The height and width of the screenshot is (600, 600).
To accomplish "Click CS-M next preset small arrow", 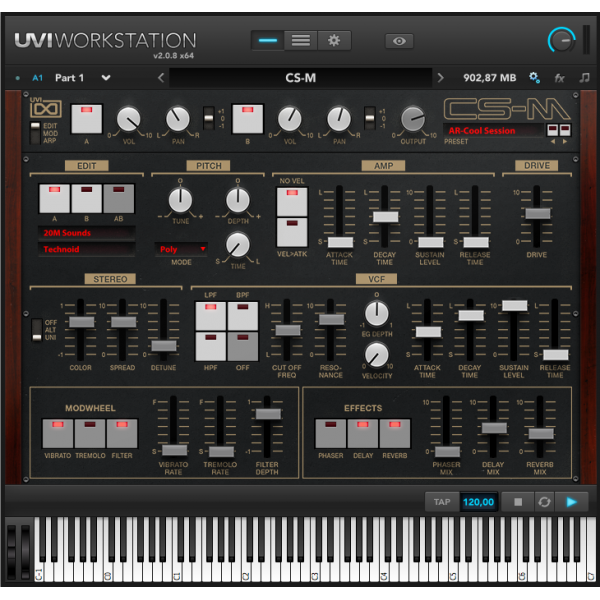I will point(565,142).
